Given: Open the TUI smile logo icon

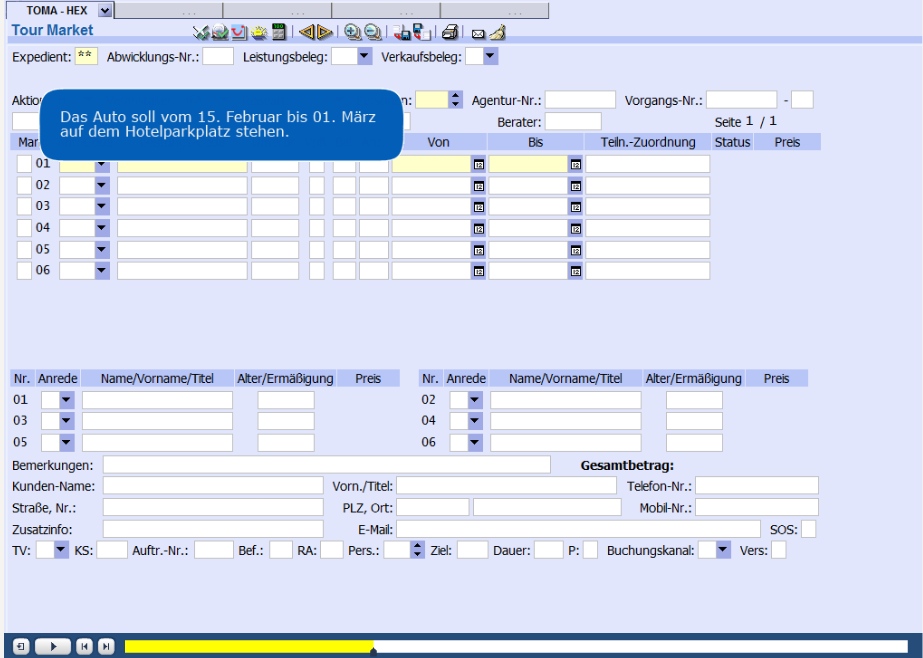Looking at the screenshot, I should click(x=239, y=32).
